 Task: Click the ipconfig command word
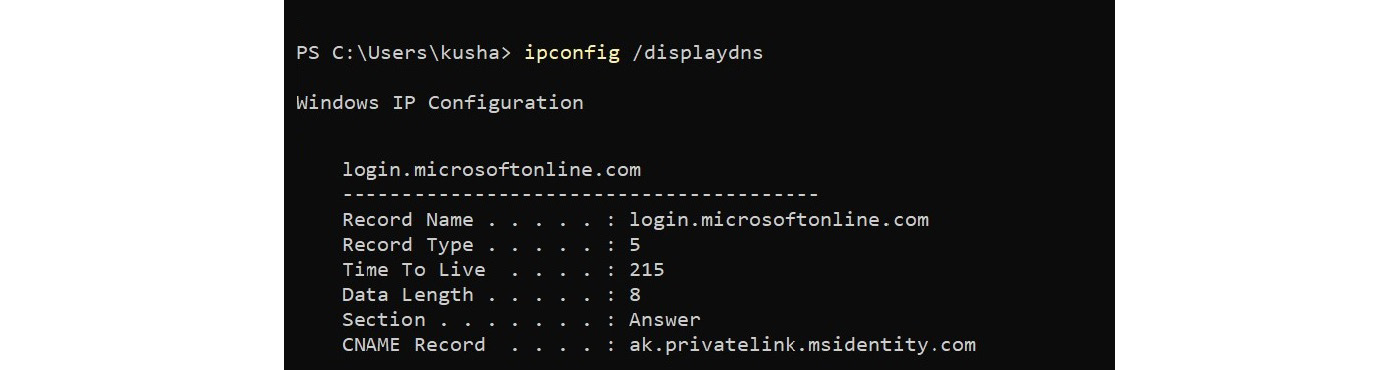click(x=572, y=53)
